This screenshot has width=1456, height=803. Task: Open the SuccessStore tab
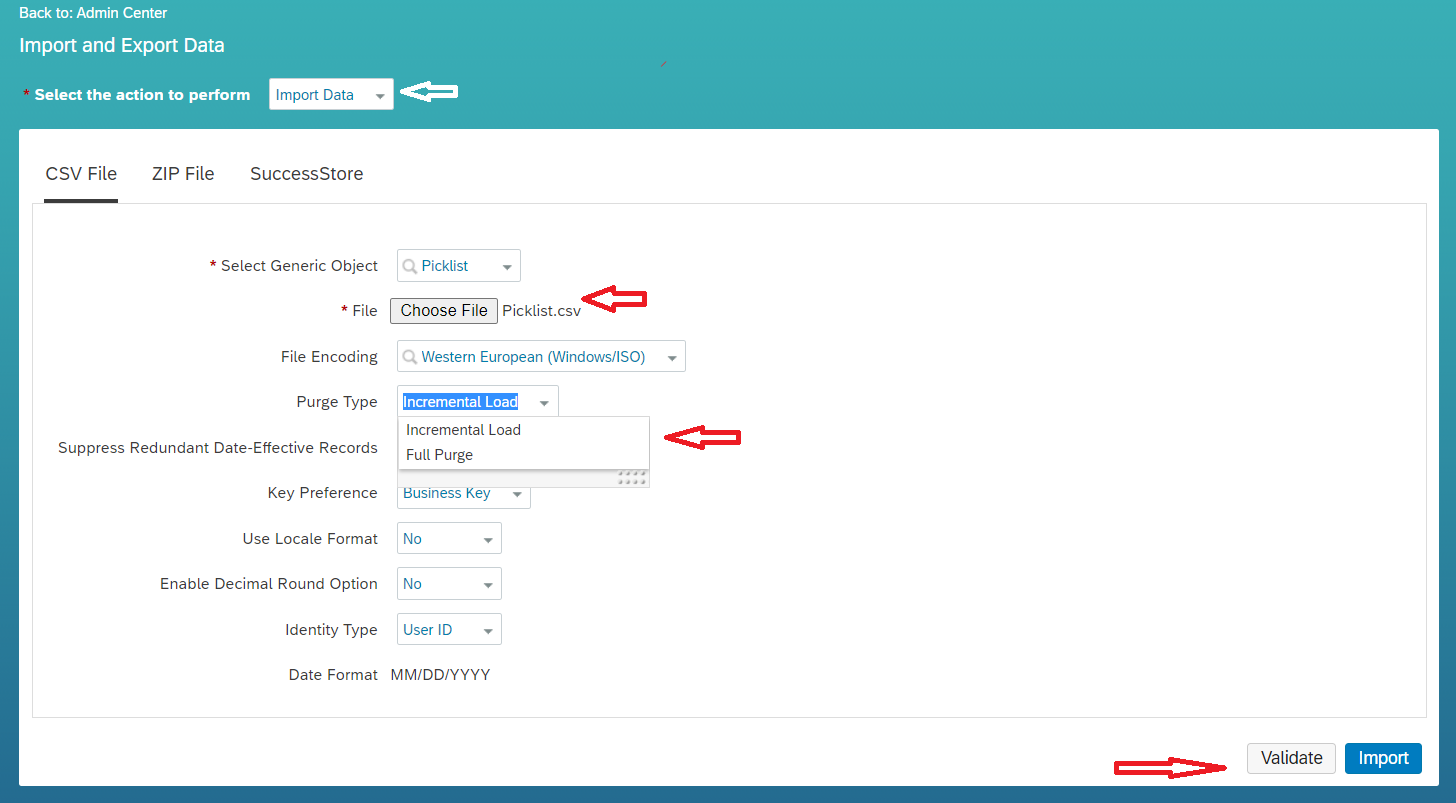(x=306, y=173)
